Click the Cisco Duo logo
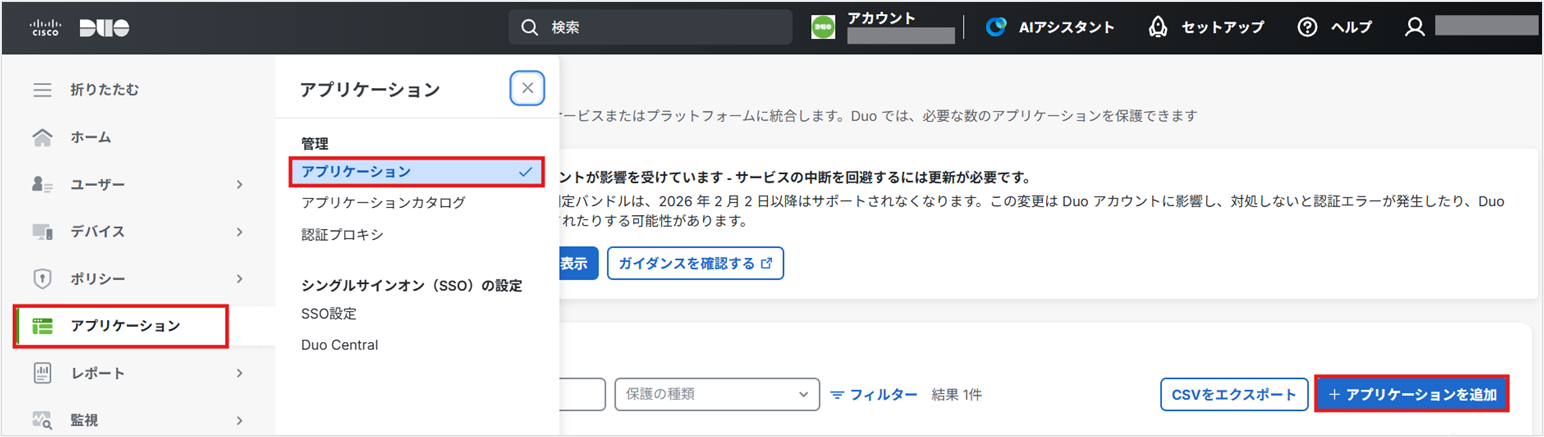Screen dimensions: 1544x437 (80, 27)
